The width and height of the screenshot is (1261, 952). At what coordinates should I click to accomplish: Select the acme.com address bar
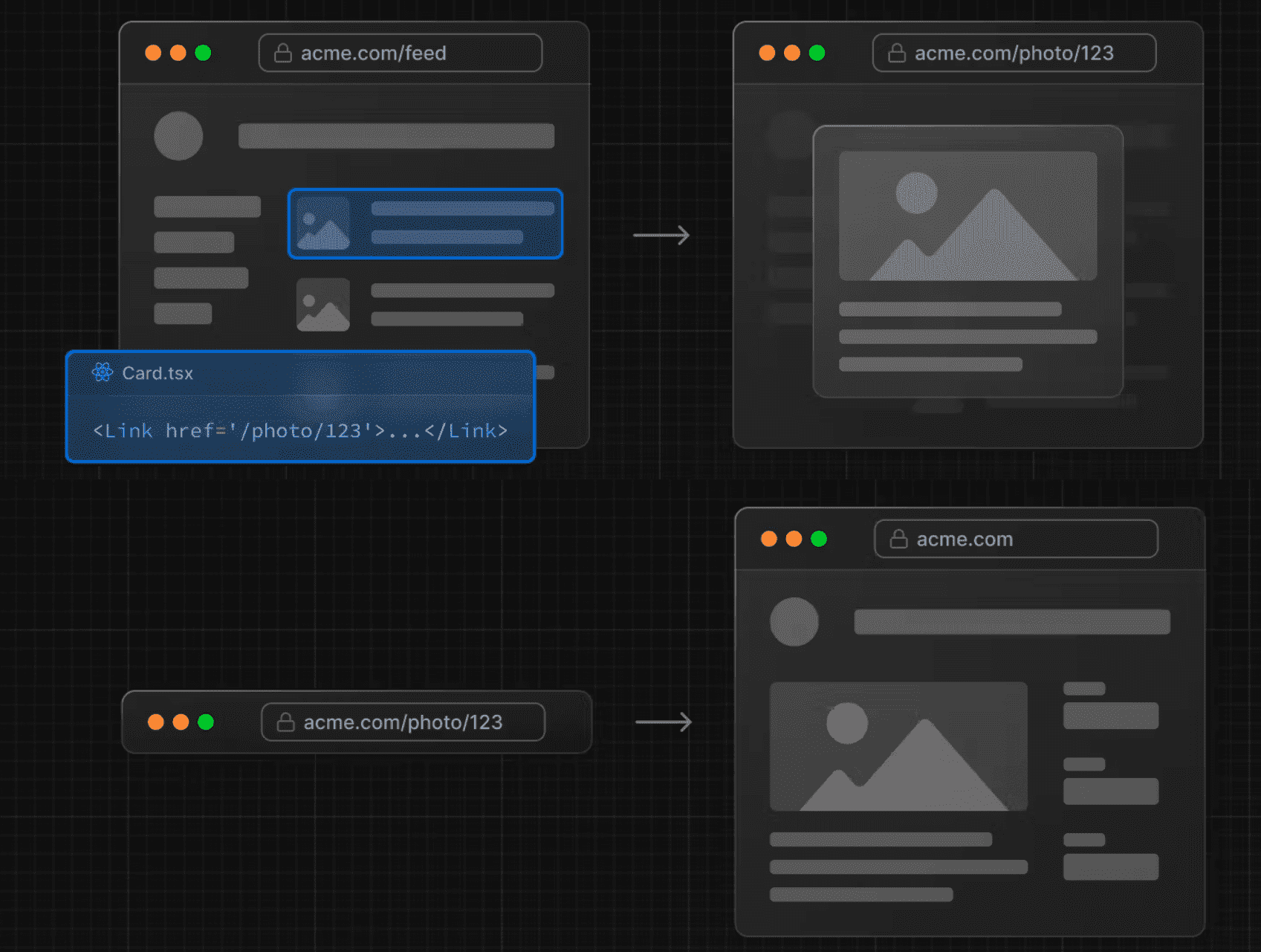[x=1015, y=539]
